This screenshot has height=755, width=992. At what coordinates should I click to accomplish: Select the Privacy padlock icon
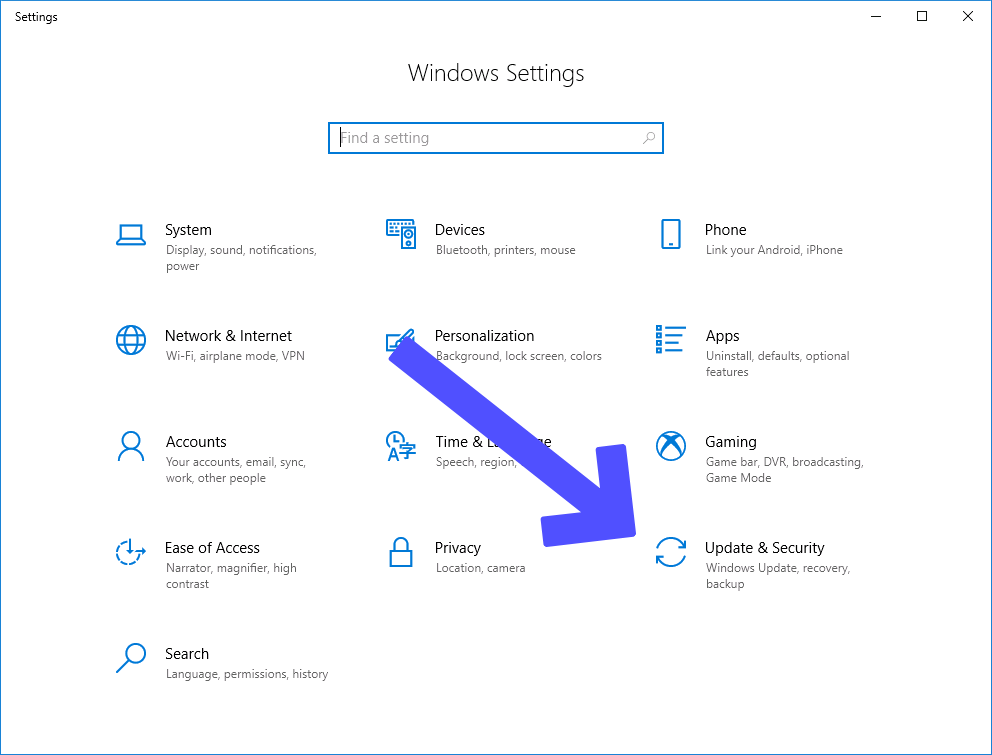(x=401, y=552)
